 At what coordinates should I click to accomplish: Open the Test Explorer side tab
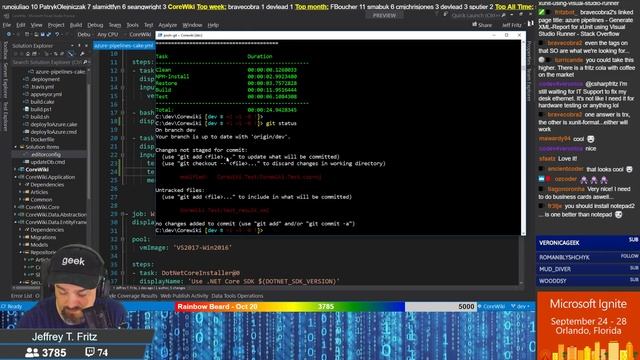[5, 116]
